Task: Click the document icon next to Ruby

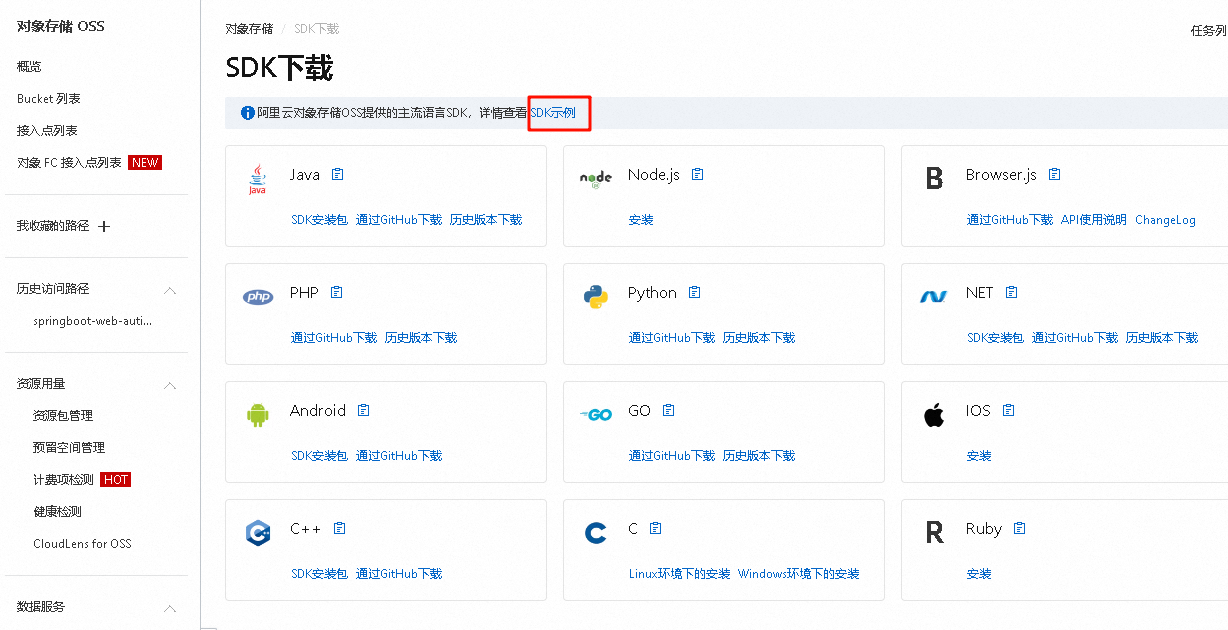Action: tap(1020, 528)
